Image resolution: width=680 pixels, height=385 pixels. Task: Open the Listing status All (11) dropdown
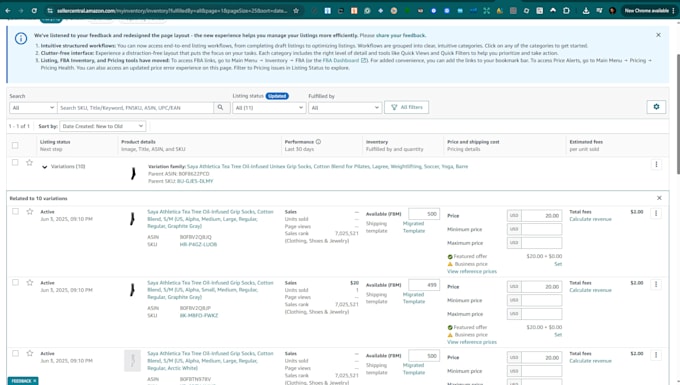269,108
